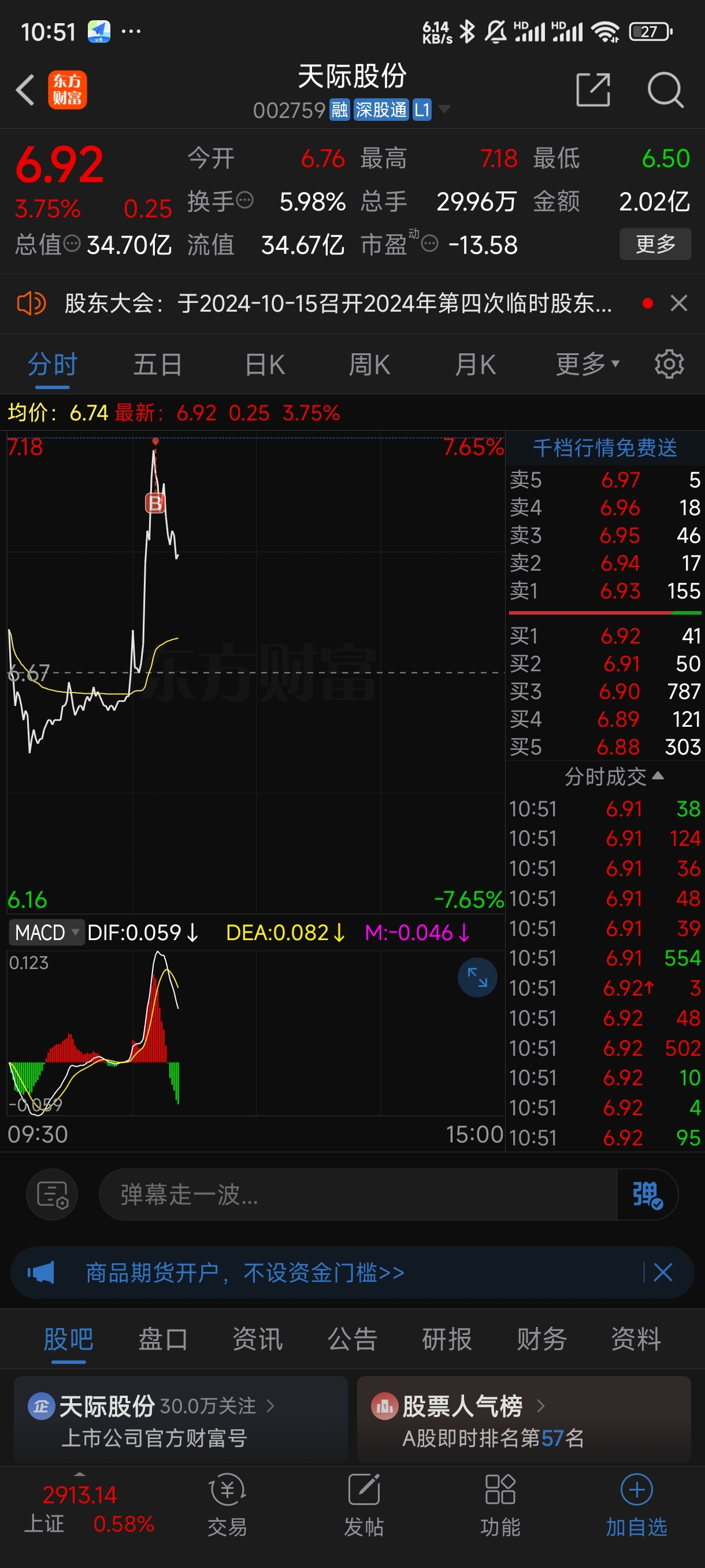The width and height of the screenshot is (705, 1568).
Task: Switch to the 盘口 tab
Action: point(162,1338)
